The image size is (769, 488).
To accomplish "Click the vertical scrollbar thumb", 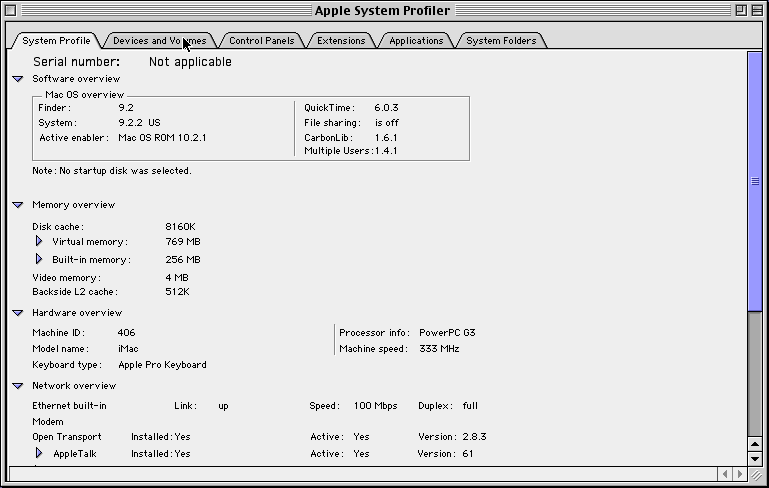I will point(755,181).
